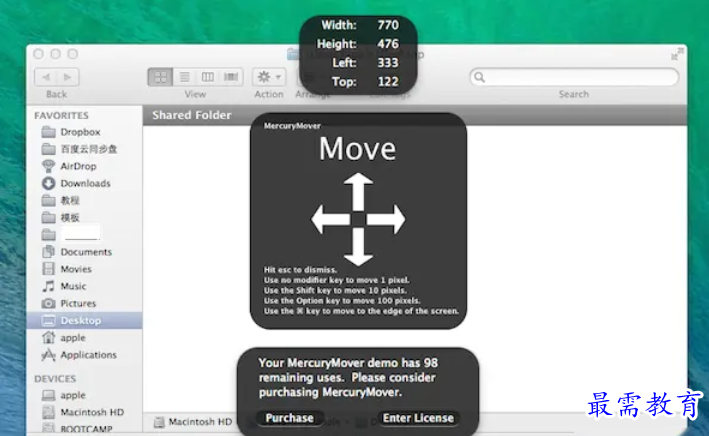Click the Macintosh HD drive icon under Devices
The image size is (709, 436).
48,412
